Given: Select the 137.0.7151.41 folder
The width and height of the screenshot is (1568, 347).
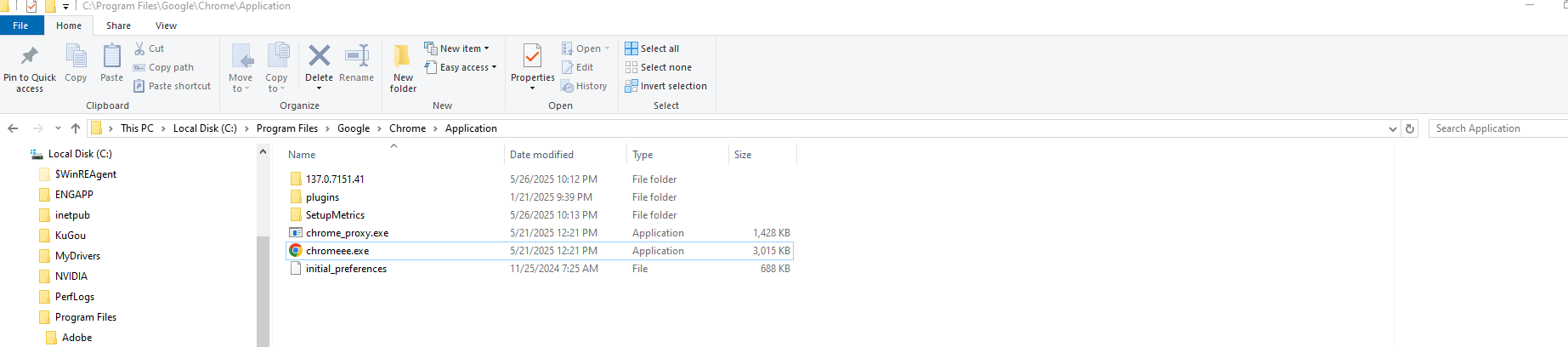Looking at the screenshot, I should [x=540, y=179].
